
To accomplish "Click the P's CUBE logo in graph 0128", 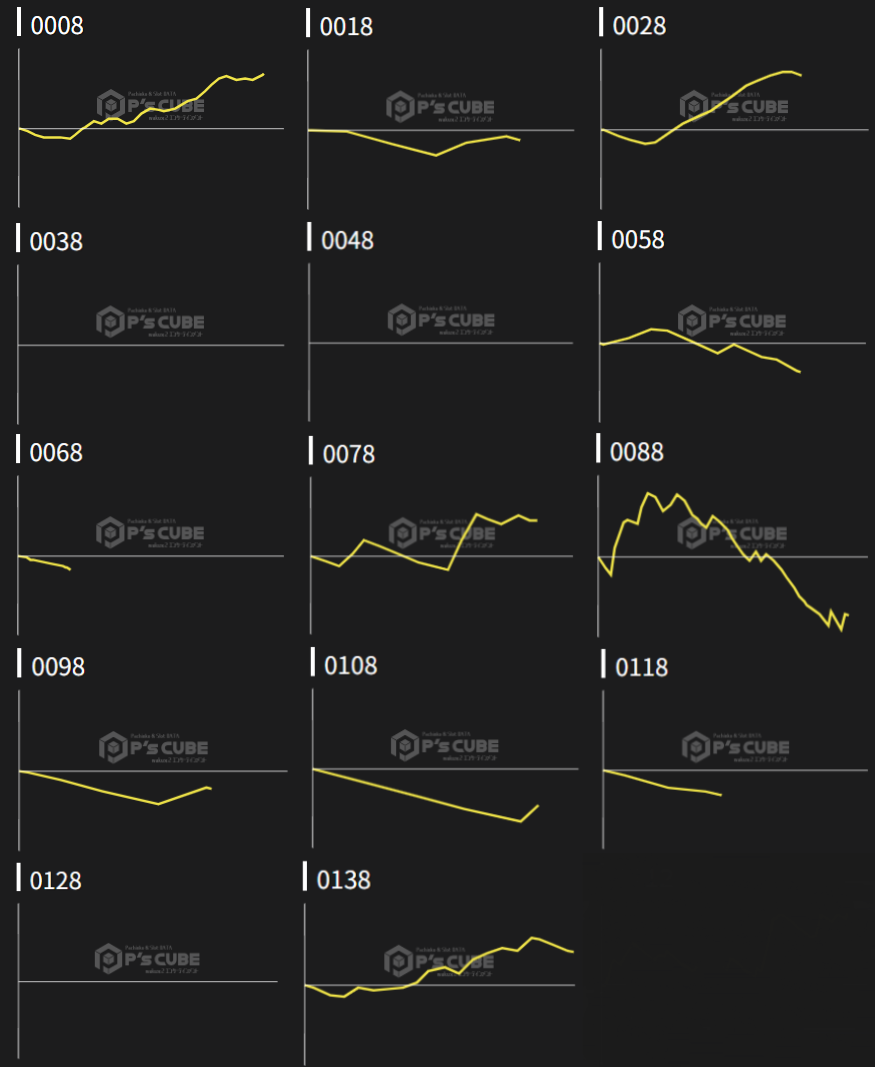I will tap(148, 959).
